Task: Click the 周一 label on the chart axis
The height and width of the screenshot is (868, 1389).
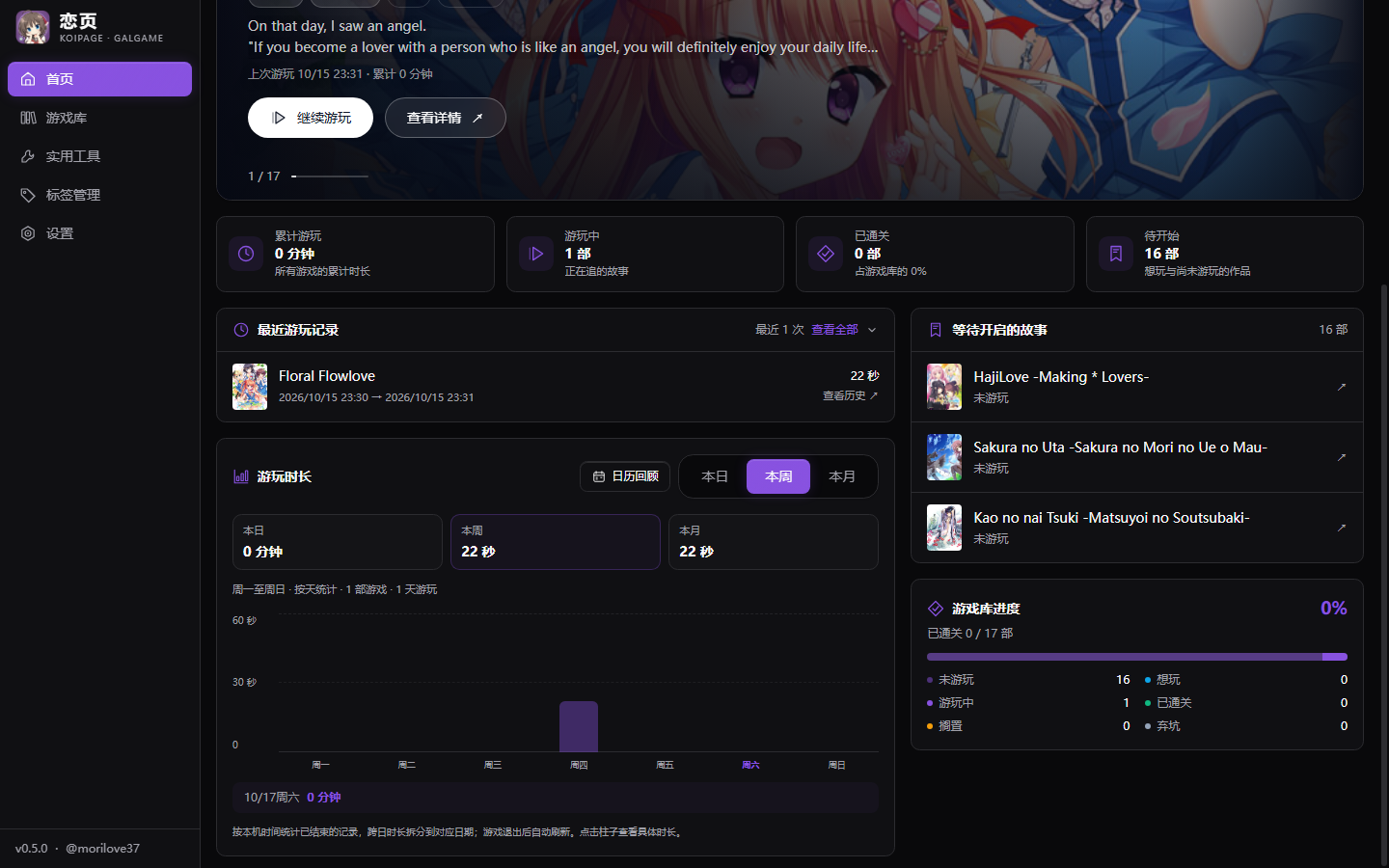Action: [x=321, y=765]
